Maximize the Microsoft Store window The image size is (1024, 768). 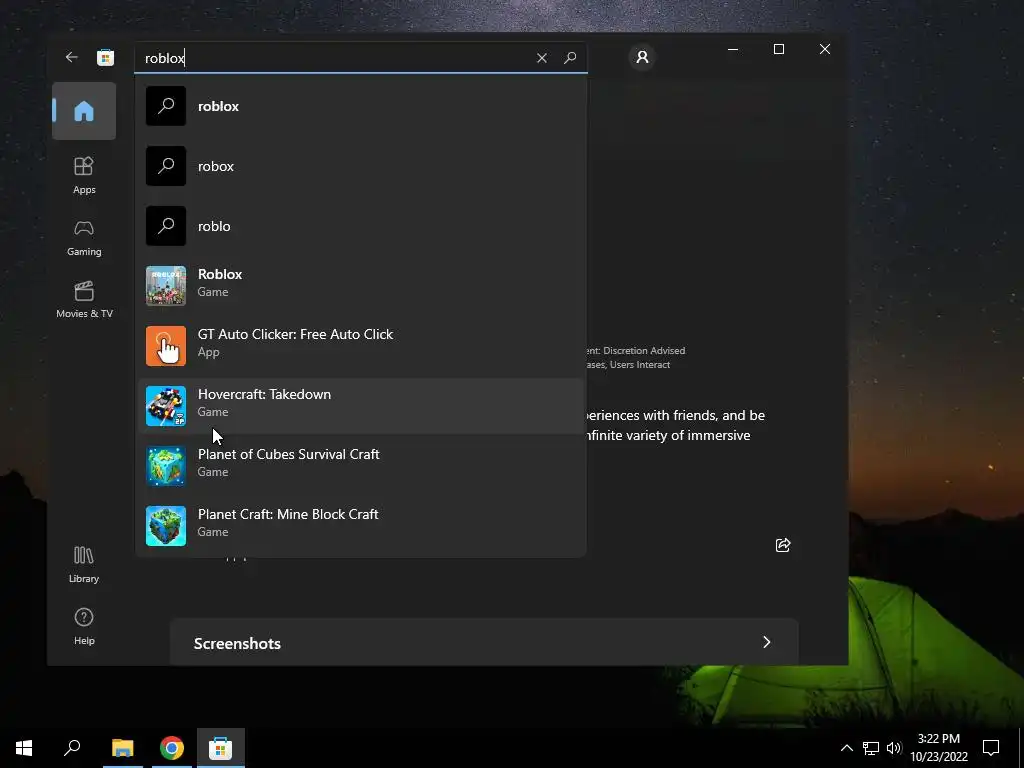pos(778,49)
